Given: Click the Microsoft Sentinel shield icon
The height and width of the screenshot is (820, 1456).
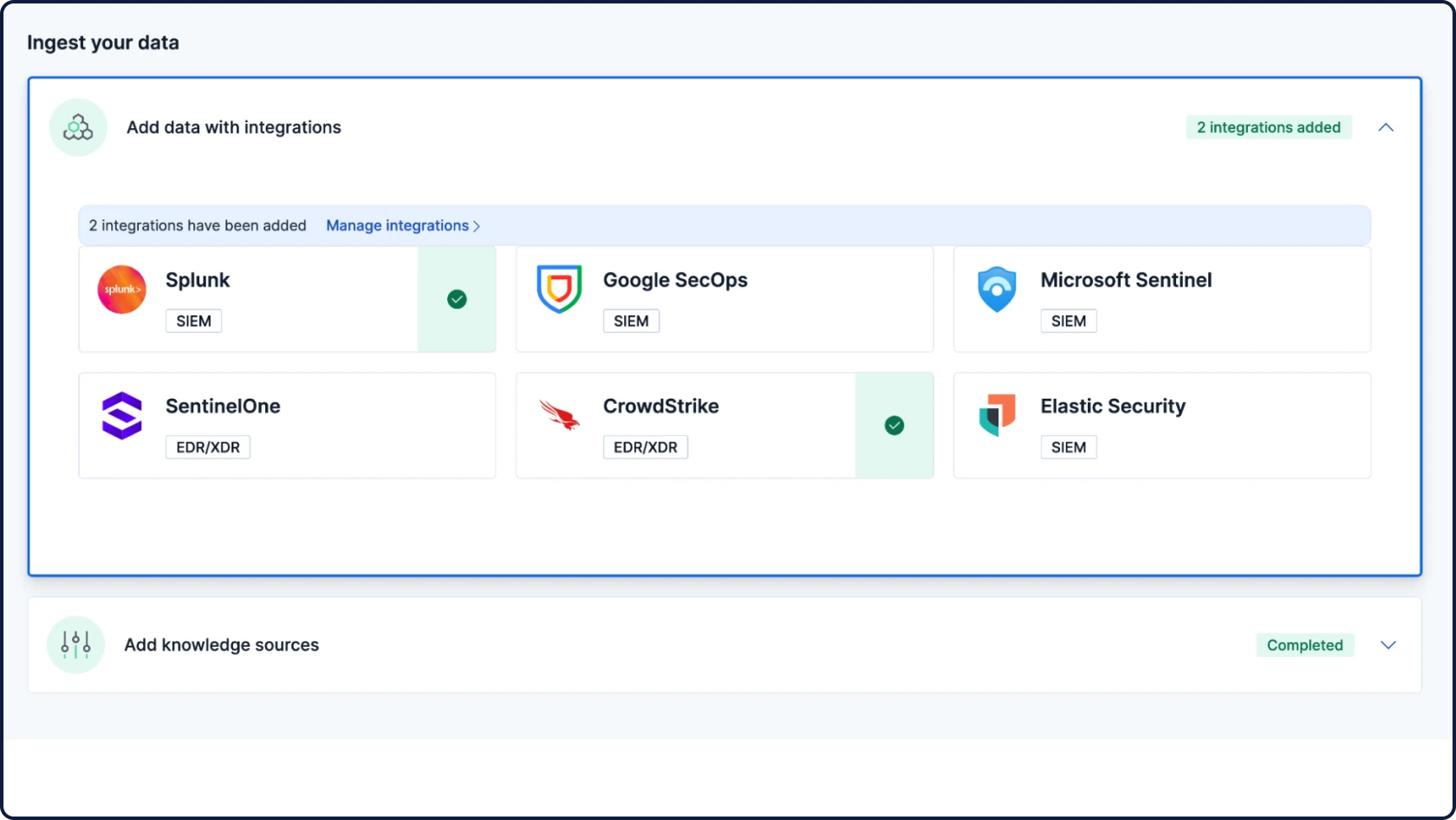Looking at the screenshot, I should (x=997, y=290).
